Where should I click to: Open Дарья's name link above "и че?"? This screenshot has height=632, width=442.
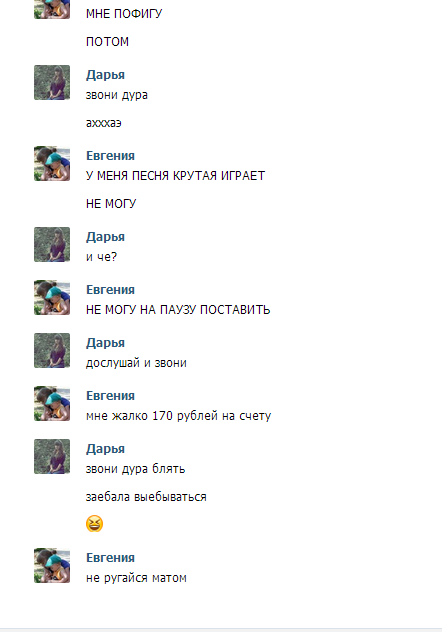(105, 237)
